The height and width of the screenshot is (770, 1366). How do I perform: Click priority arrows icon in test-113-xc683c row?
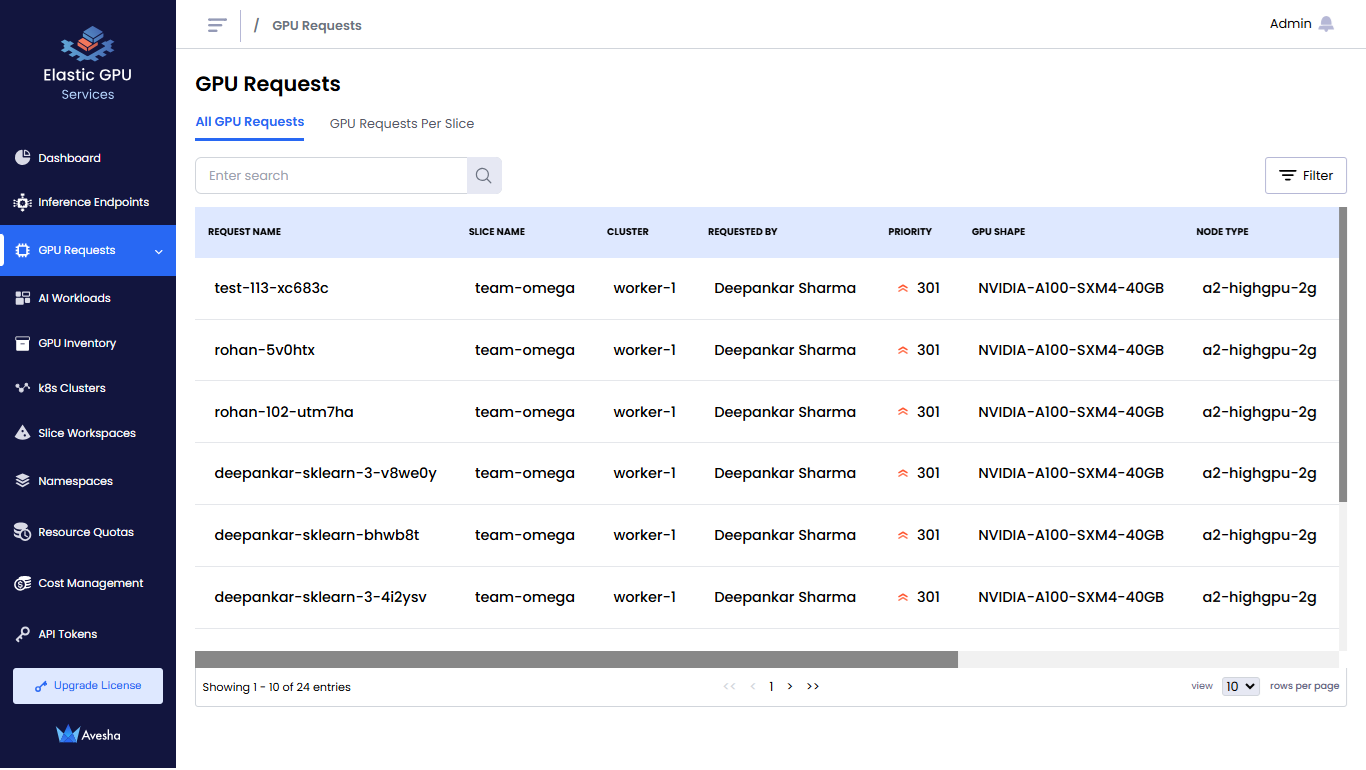coord(903,288)
